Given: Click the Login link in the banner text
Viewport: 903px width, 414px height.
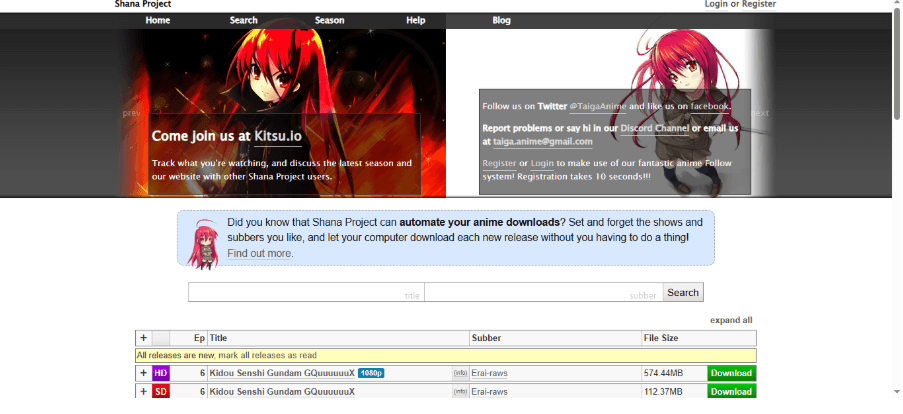Looking at the screenshot, I should pyautogui.click(x=542, y=164).
